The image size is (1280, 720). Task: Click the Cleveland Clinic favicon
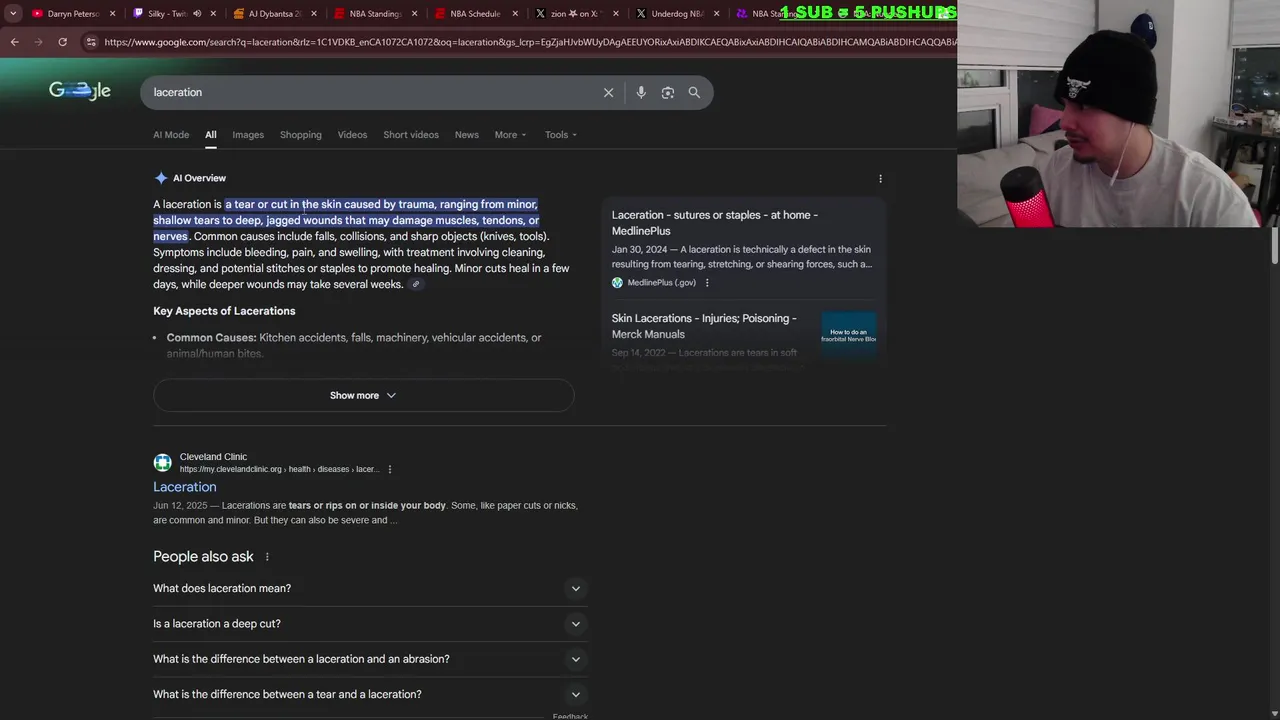(x=162, y=462)
